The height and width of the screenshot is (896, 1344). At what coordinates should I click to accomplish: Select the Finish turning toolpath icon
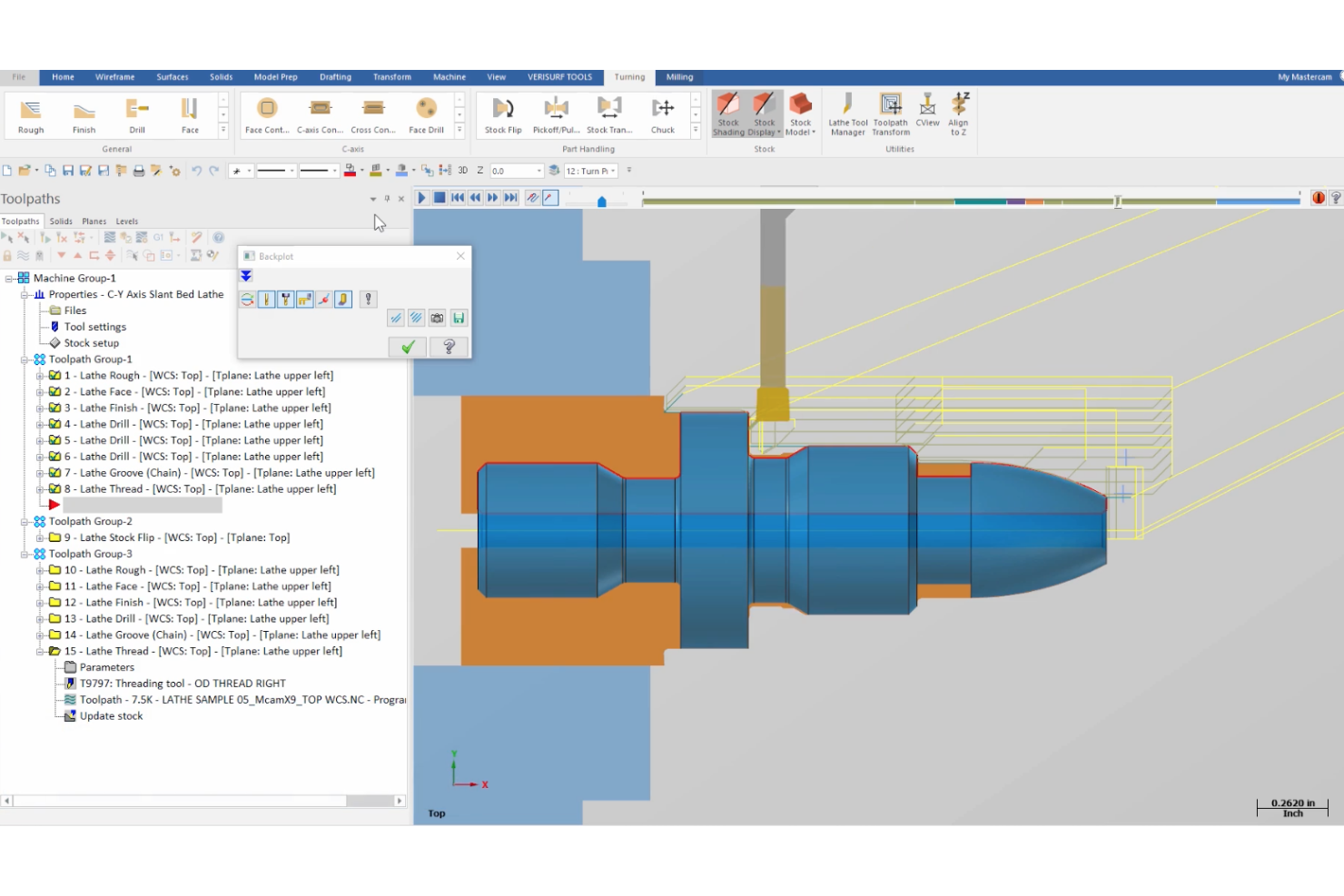(x=84, y=116)
